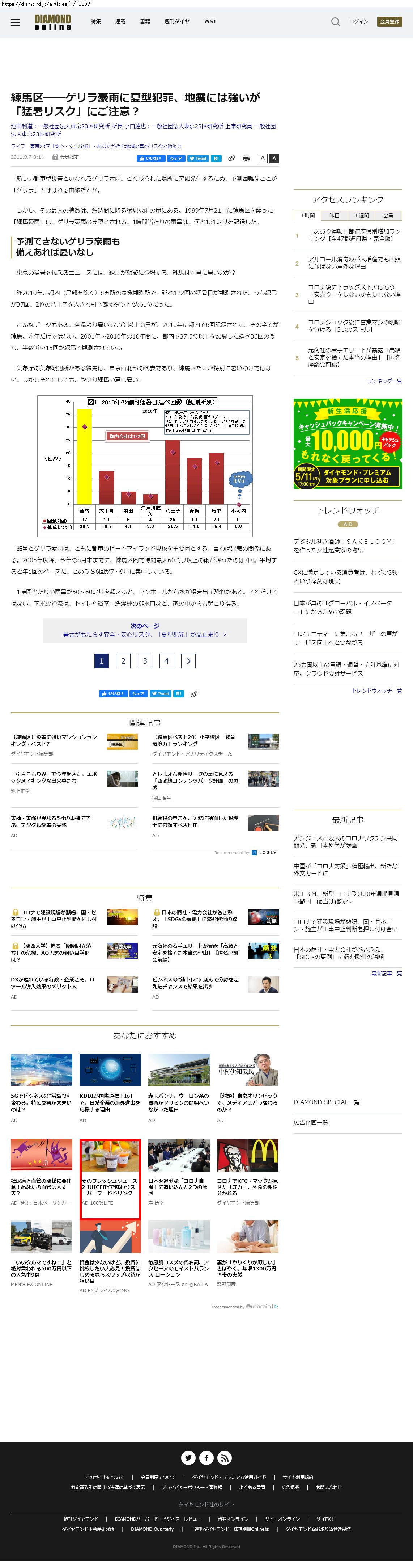Share article with top Tweet button
Image resolution: width=413 pixels, height=1568 pixels.
[x=198, y=158]
